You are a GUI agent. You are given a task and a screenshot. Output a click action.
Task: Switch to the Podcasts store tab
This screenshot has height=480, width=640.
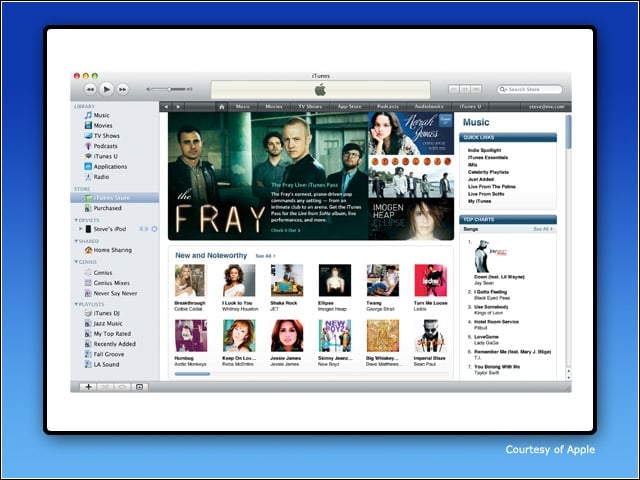pyautogui.click(x=388, y=107)
